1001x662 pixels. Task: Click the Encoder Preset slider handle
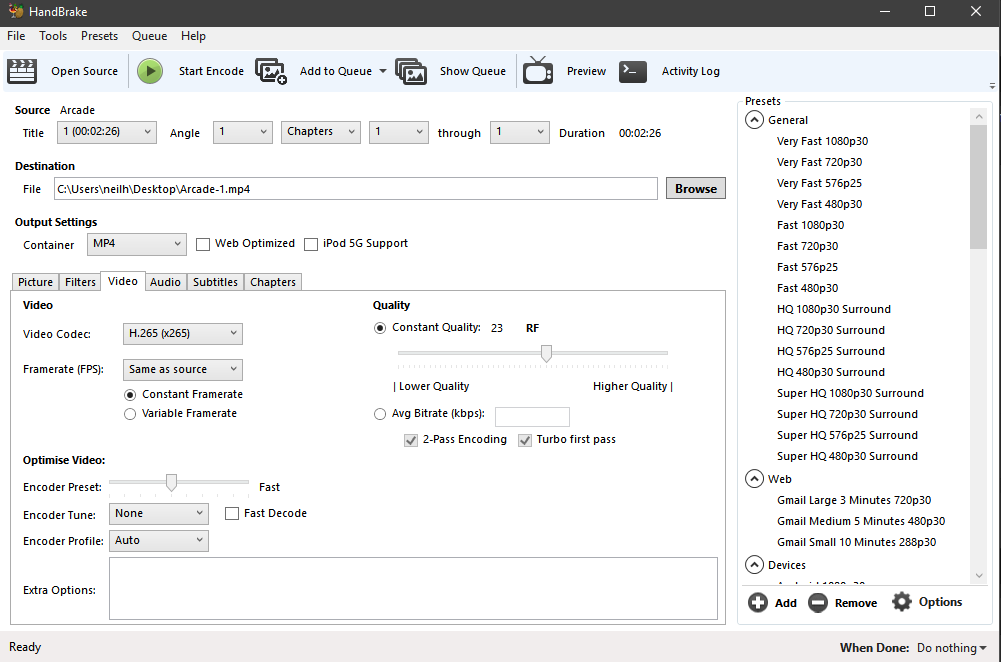click(171, 482)
